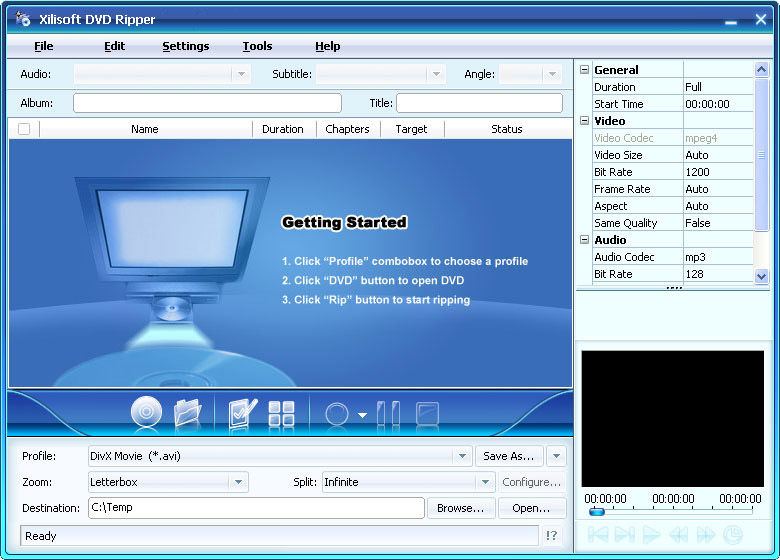Click the Browse... button
Screen dimensions: 780x560
461,508
